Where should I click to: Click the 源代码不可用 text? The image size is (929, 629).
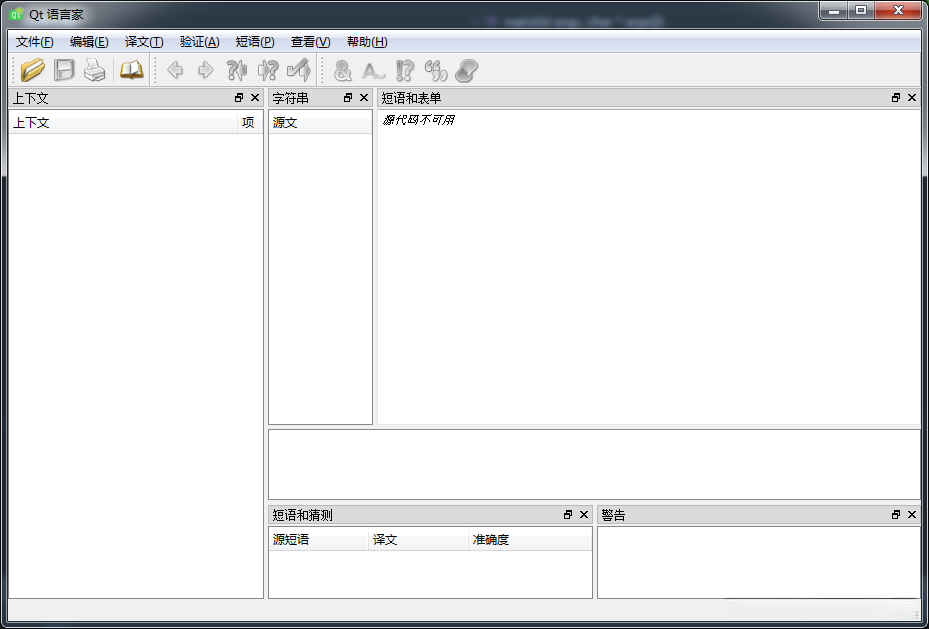click(x=419, y=120)
